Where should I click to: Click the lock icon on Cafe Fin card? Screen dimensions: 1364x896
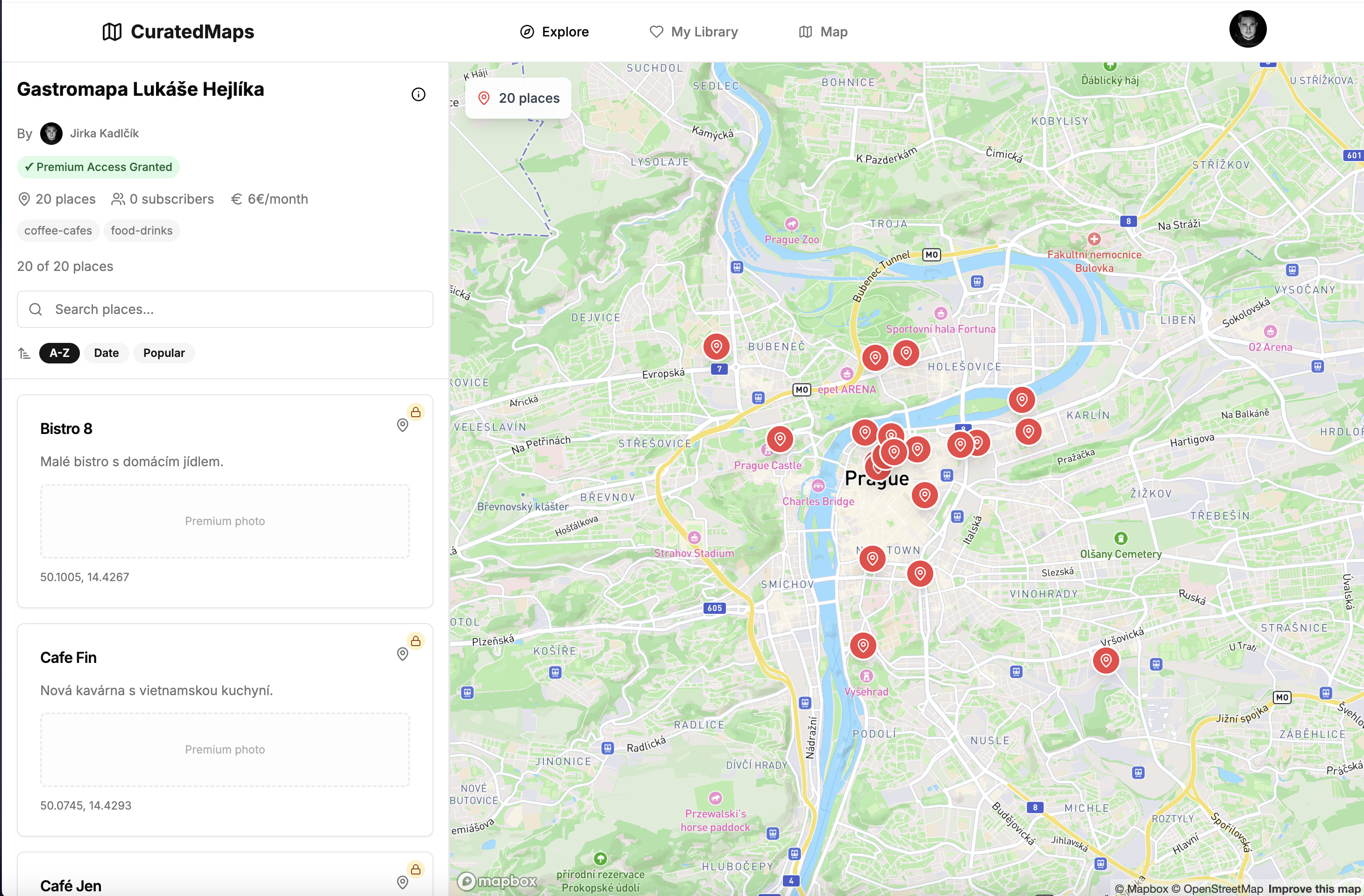(x=415, y=641)
